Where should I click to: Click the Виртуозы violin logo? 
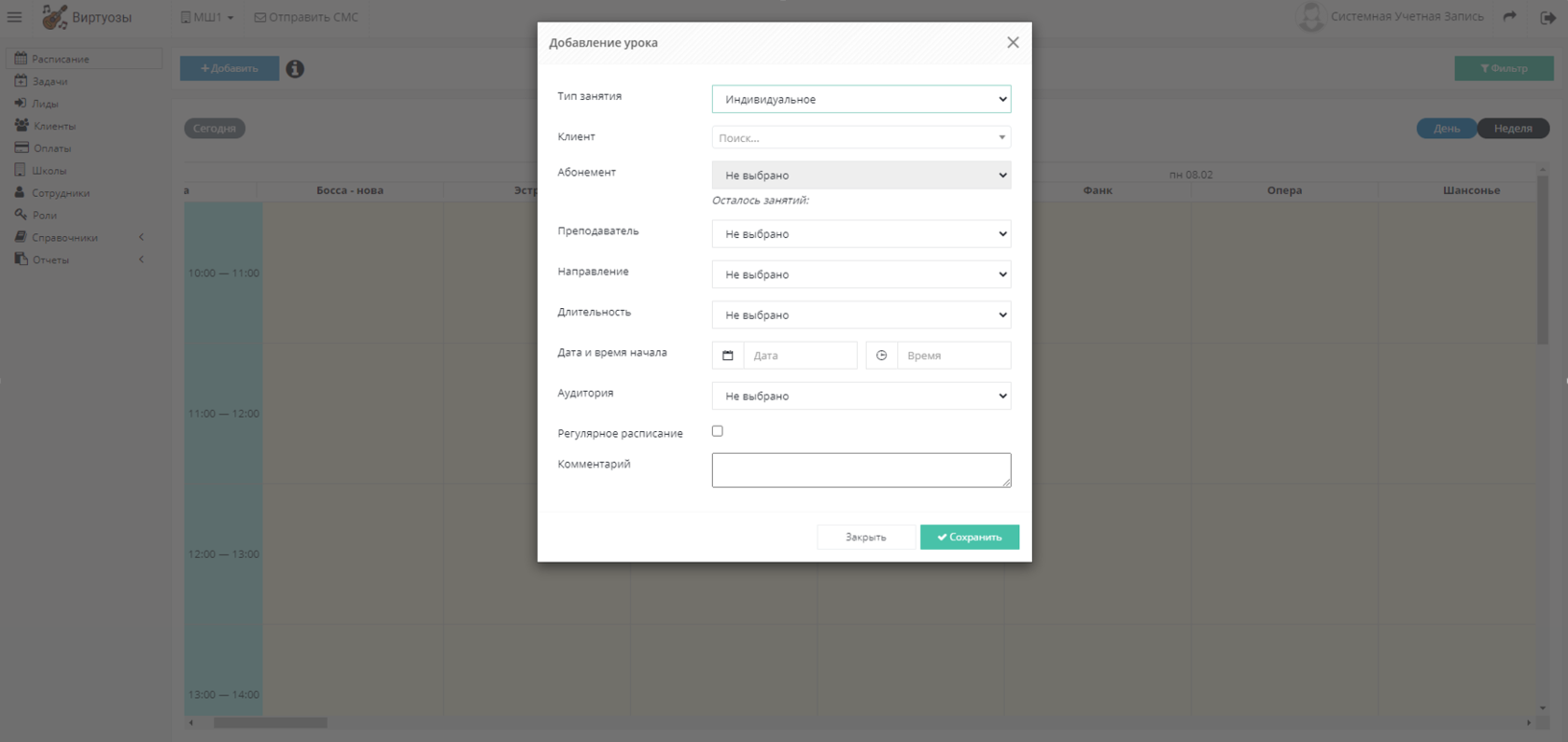click(54, 17)
